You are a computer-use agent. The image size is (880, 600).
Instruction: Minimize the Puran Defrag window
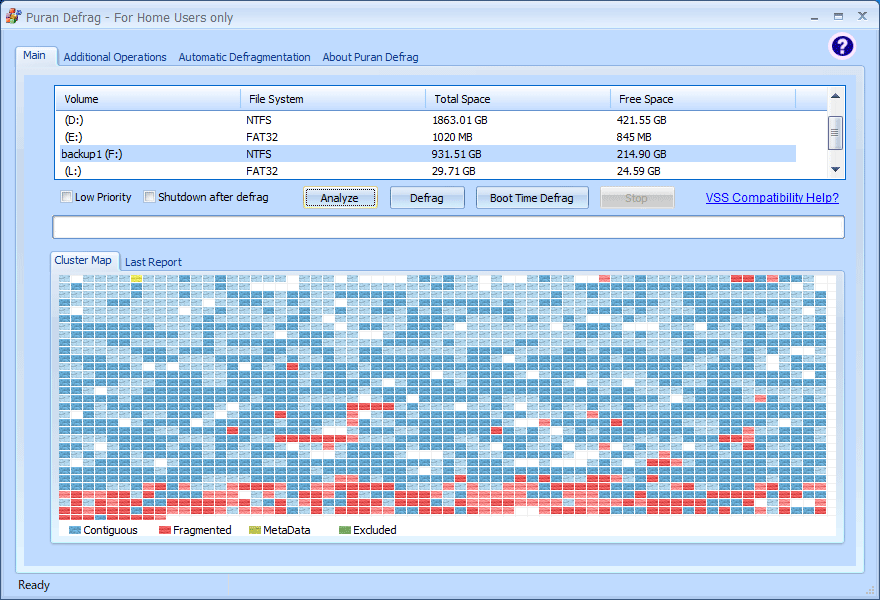(x=814, y=17)
